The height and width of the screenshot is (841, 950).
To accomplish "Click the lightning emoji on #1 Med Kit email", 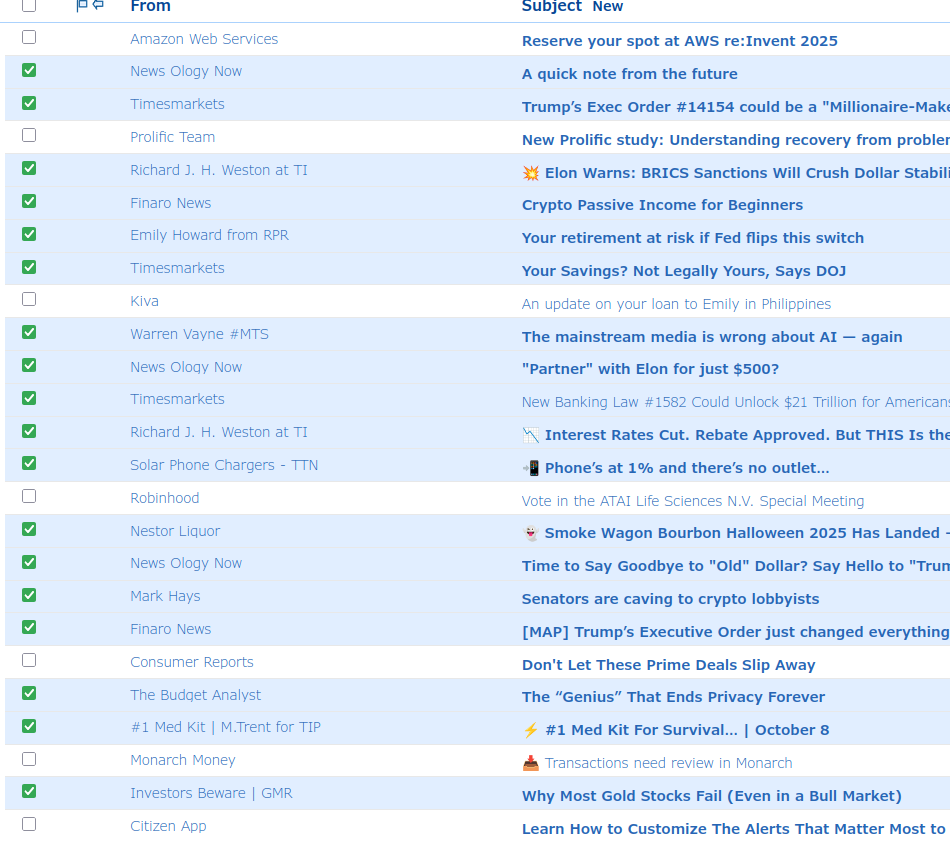I will pos(531,730).
